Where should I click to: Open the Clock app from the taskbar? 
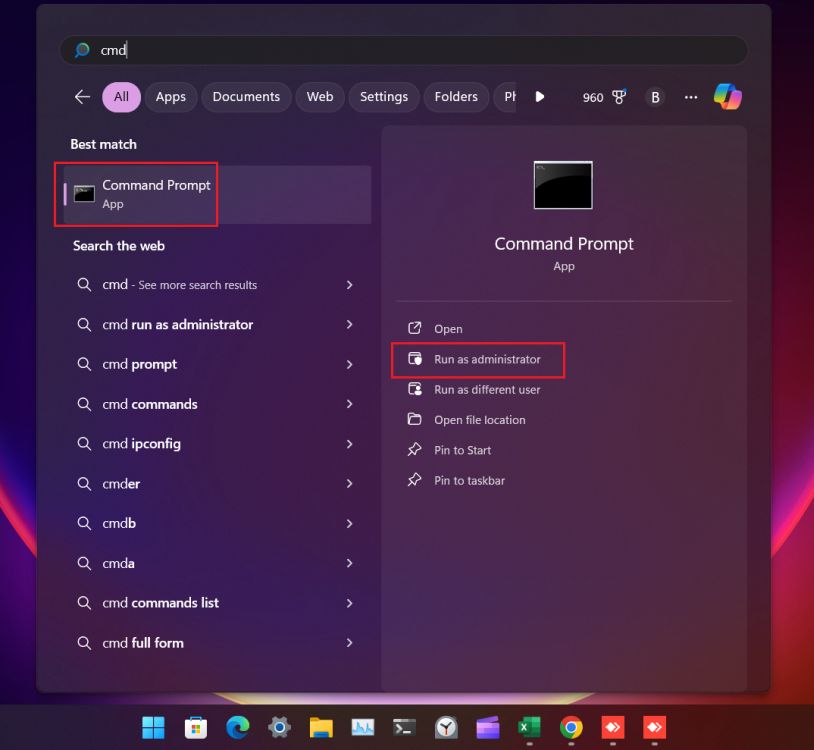446,727
